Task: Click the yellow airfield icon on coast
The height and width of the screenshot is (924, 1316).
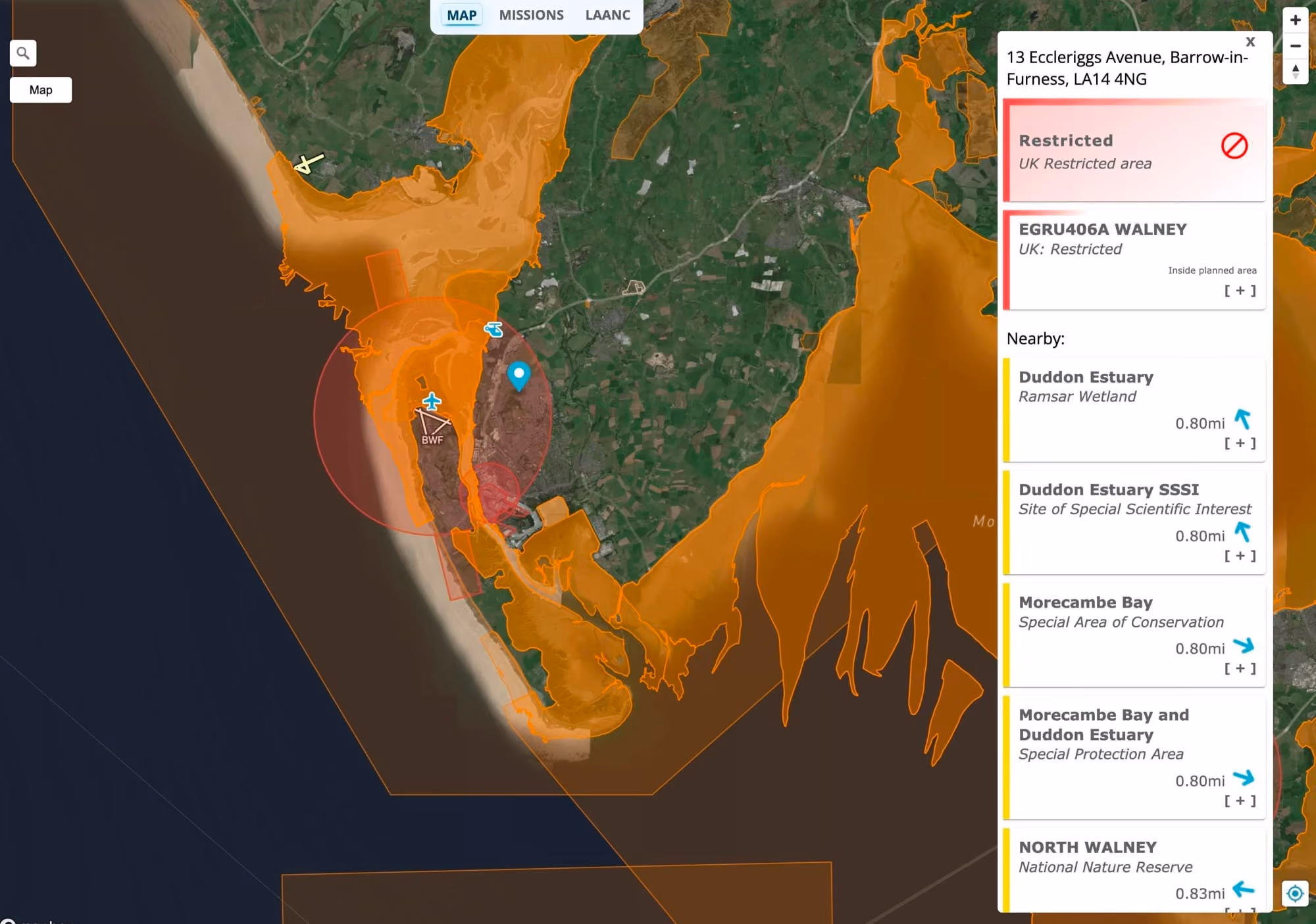Action: tap(308, 163)
